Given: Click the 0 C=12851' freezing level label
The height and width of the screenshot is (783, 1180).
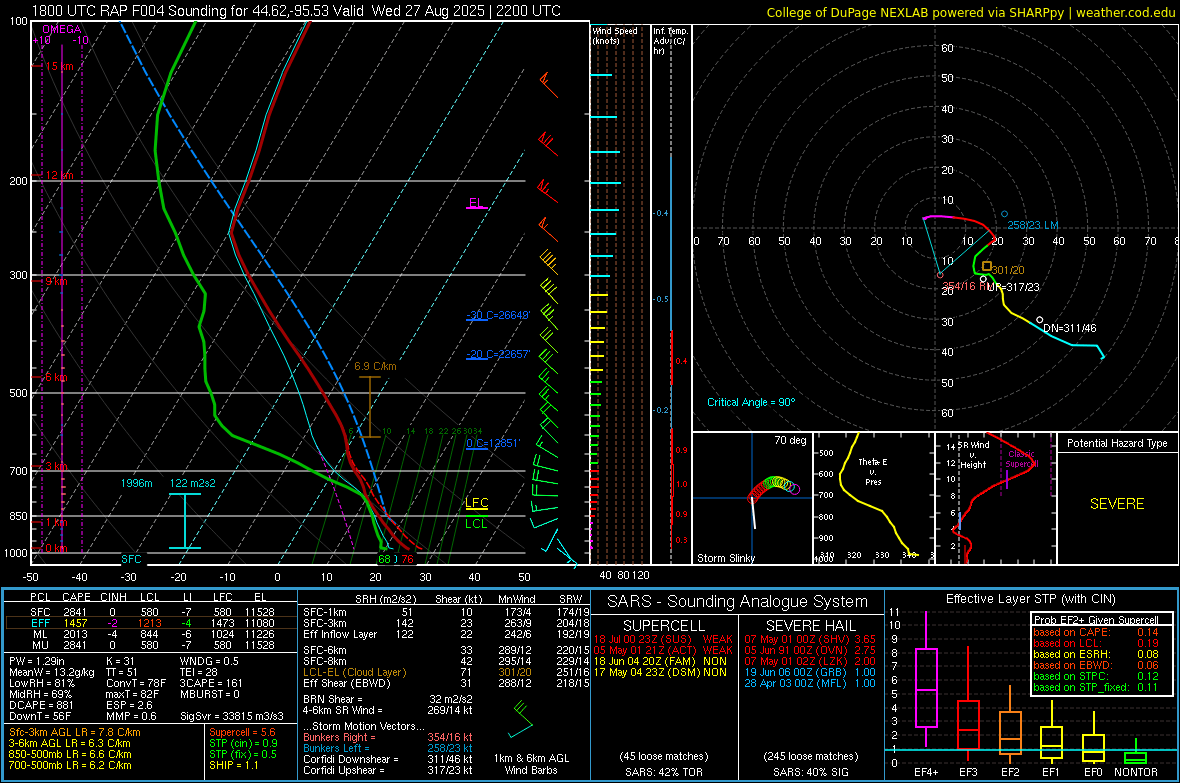Looking at the screenshot, I should (x=492, y=443).
